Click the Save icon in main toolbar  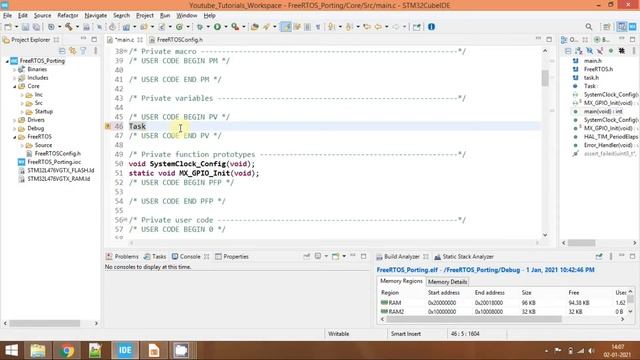25,27
